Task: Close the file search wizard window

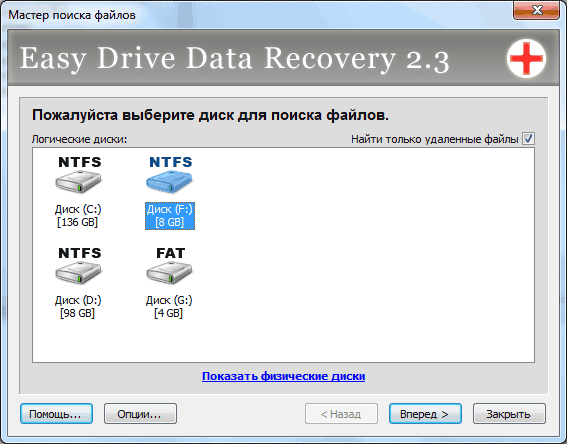Action: tap(536, 11)
